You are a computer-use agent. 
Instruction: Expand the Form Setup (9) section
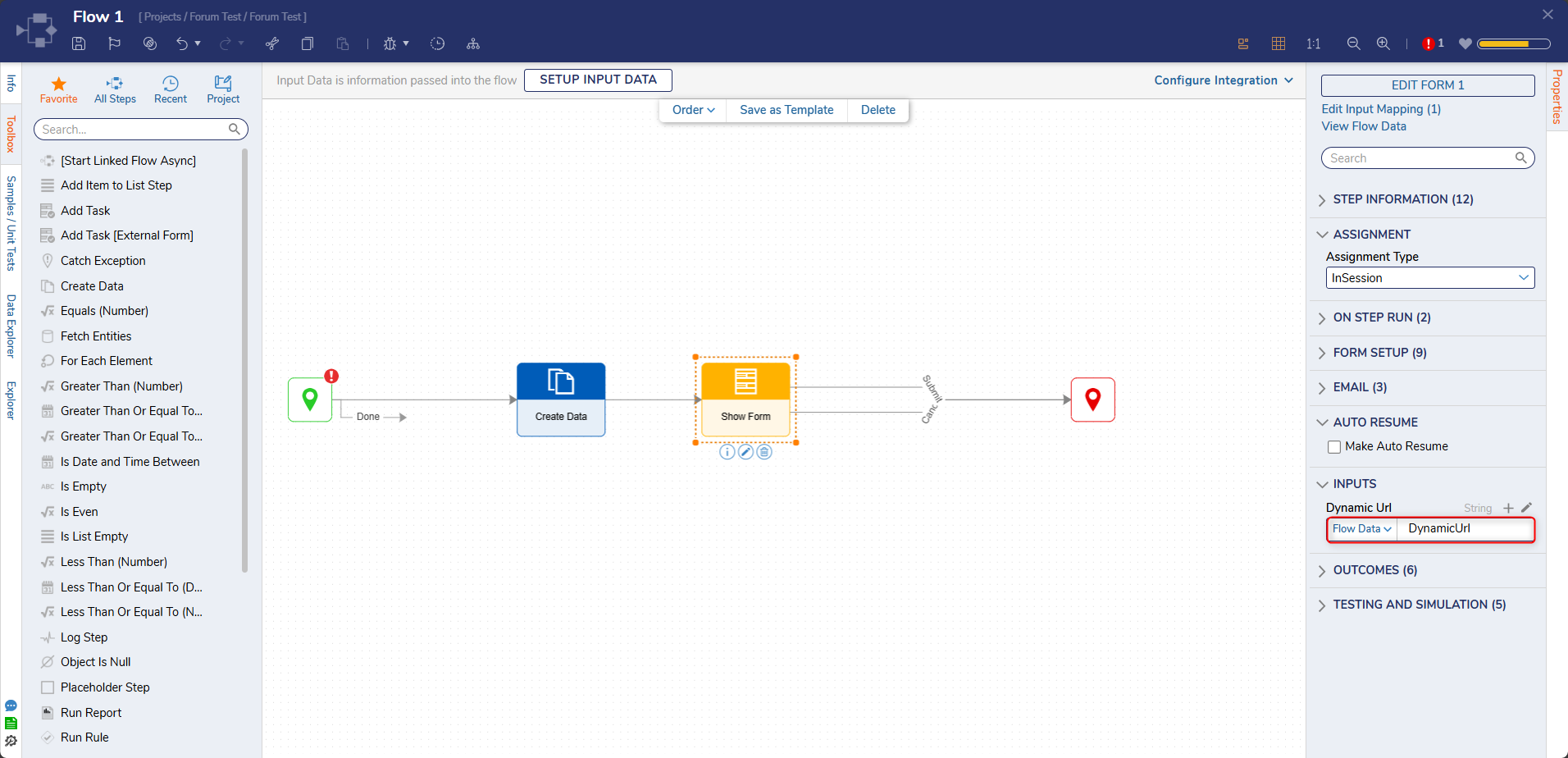pyautogui.click(x=1379, y=353)
